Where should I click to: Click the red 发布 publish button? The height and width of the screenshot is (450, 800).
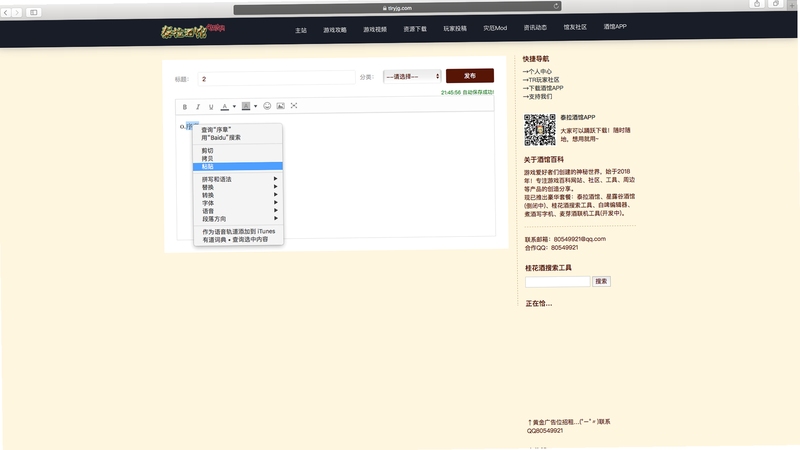pyautogui.click(x=470, y=76)
